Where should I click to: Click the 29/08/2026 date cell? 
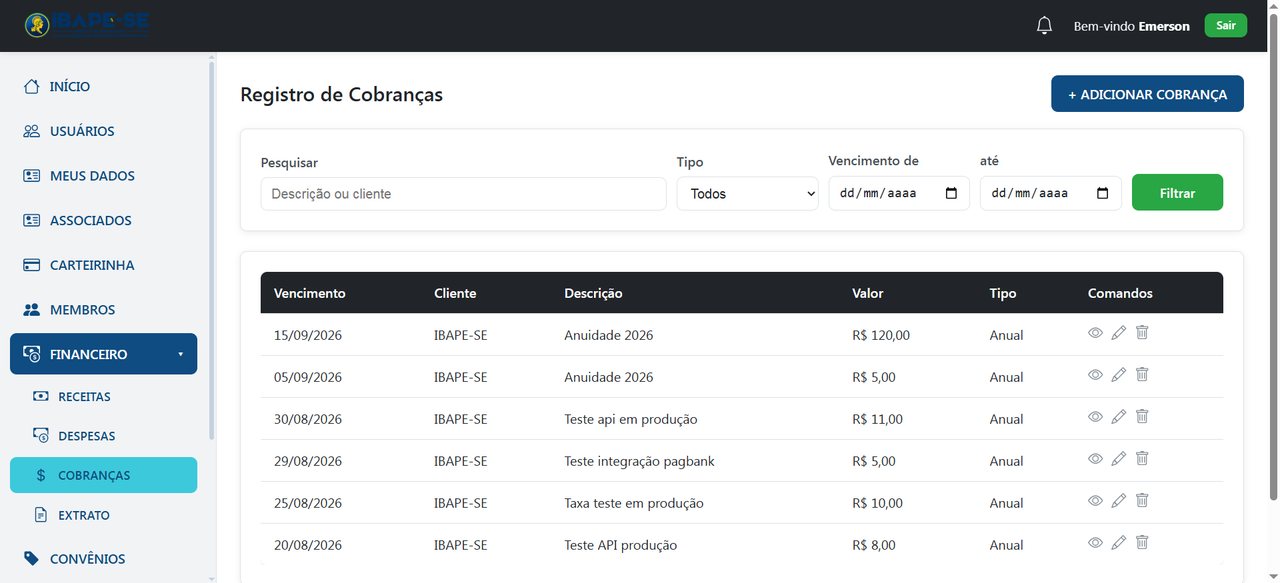click(308, 461)
